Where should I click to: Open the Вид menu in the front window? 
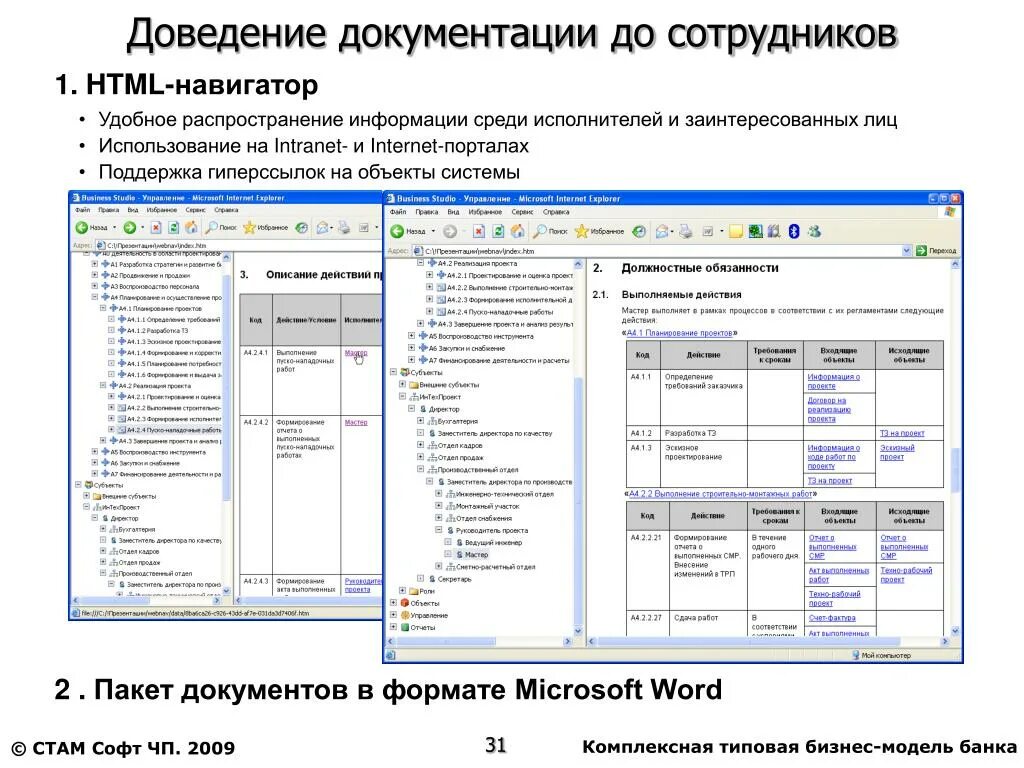coord(453,212)
